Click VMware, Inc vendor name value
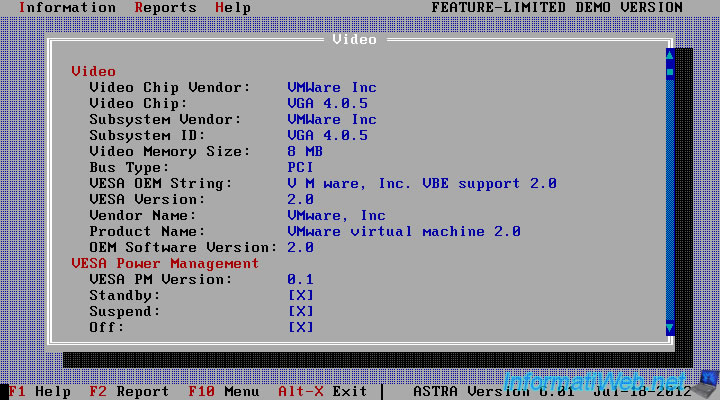 (x=337, y=215)
